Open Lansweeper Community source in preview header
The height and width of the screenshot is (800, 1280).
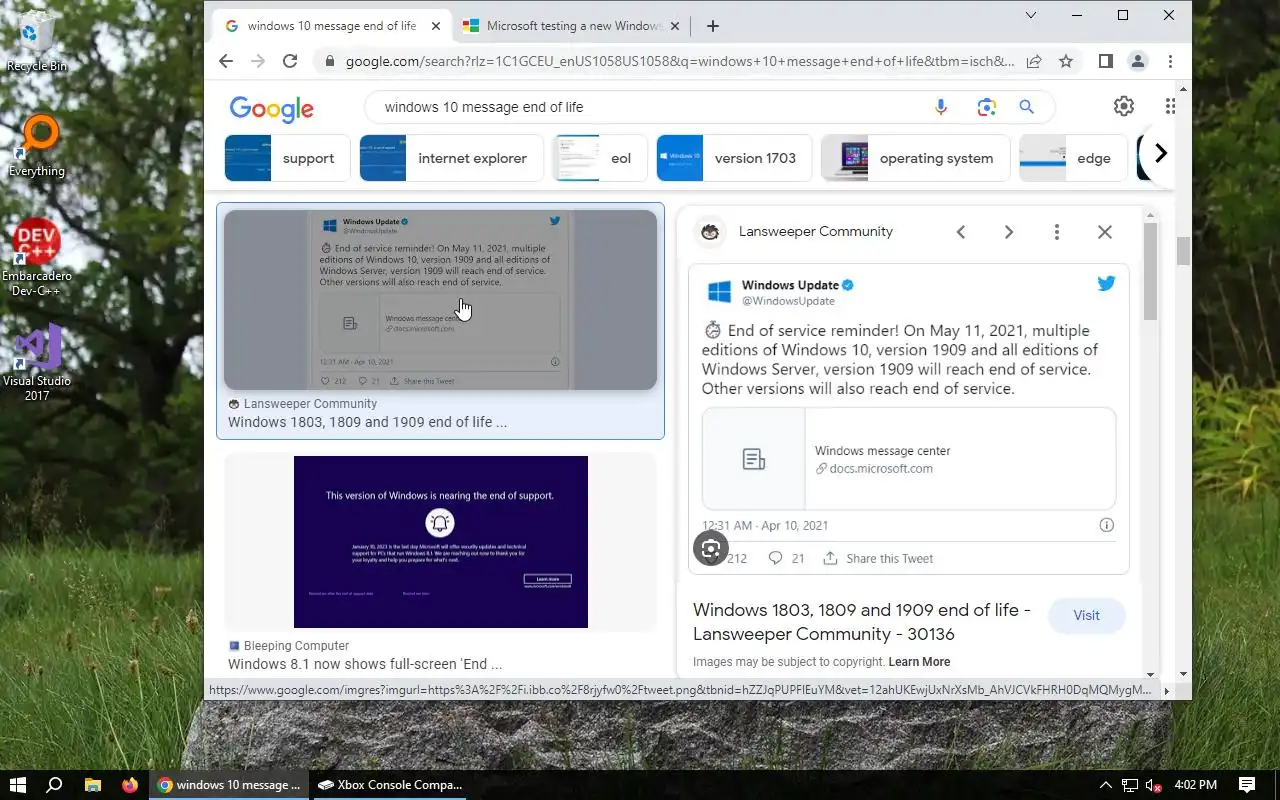pyautogui.click(x=815, y=231)
